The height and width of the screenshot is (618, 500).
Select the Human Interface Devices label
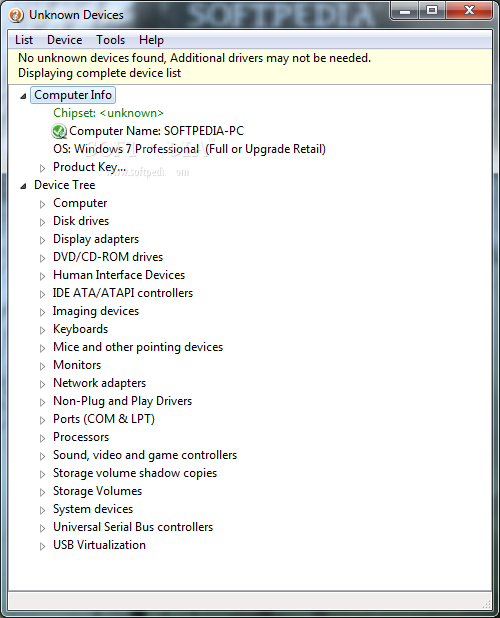(x=119, y=275)
